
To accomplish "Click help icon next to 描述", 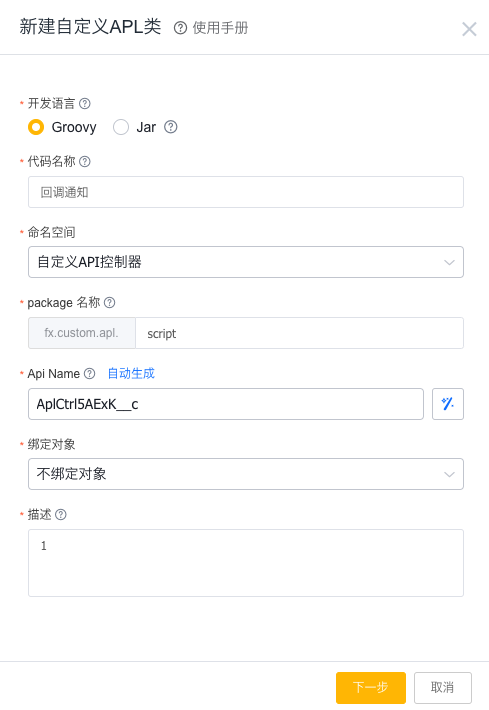I will pos(61,514).
